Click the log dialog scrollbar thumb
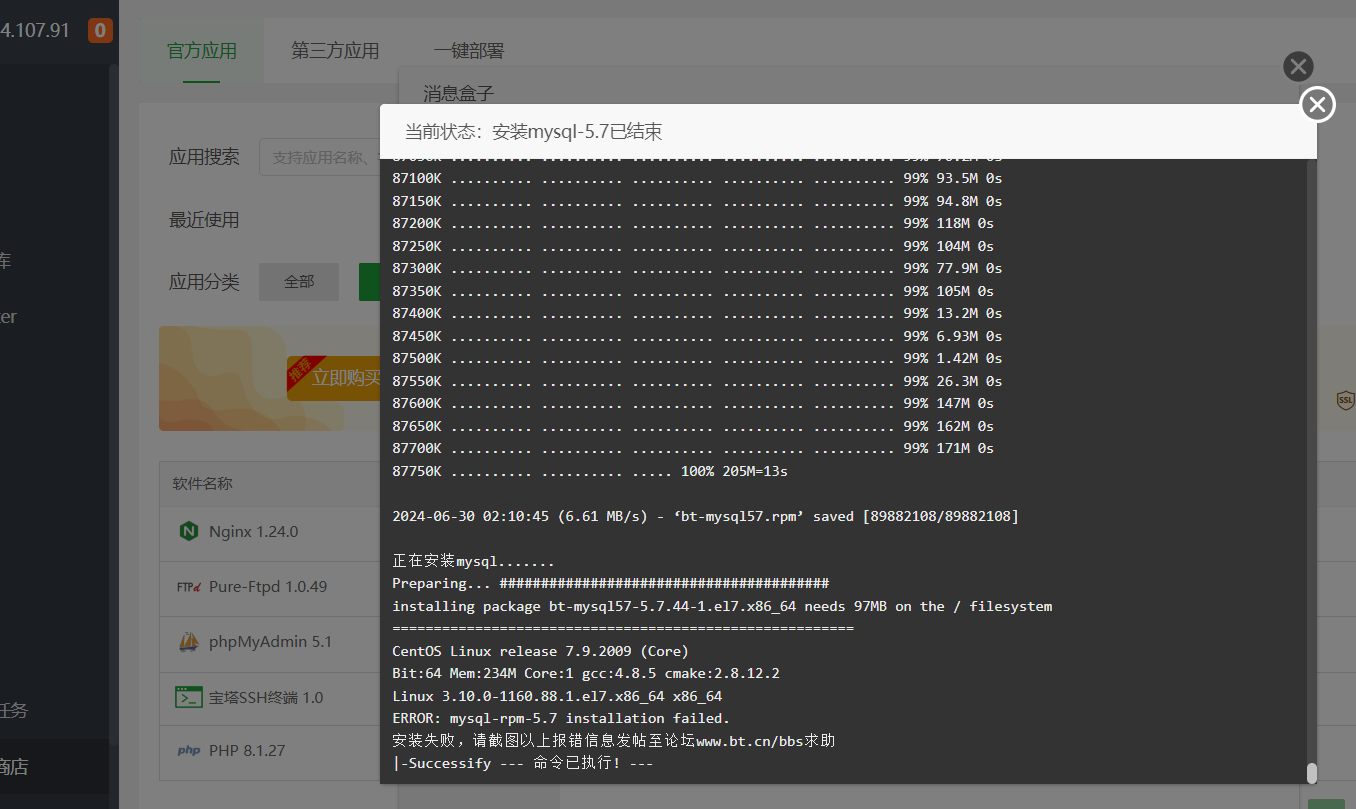Image resolution: width=1356 pixels, height=809 pixels. click(1311, 773)
